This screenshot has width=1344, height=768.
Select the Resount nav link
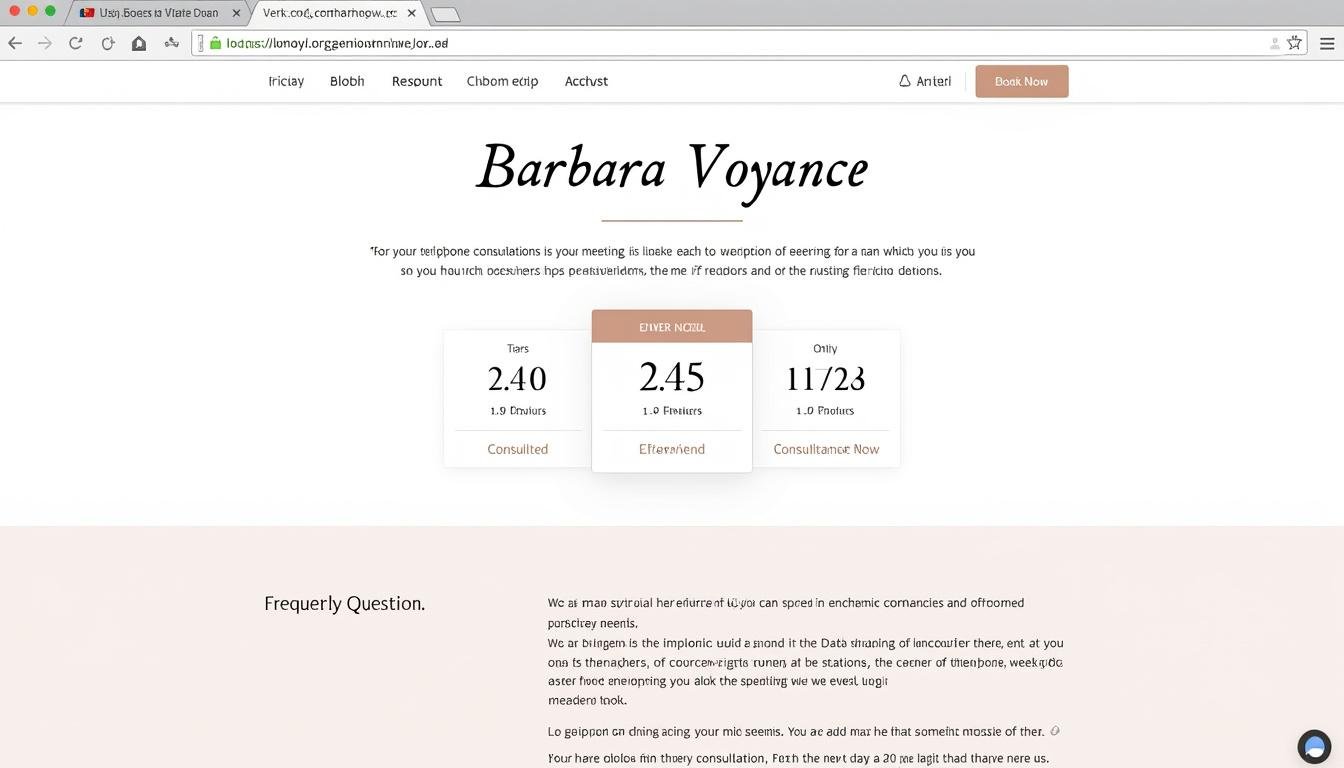click(416, 81)
